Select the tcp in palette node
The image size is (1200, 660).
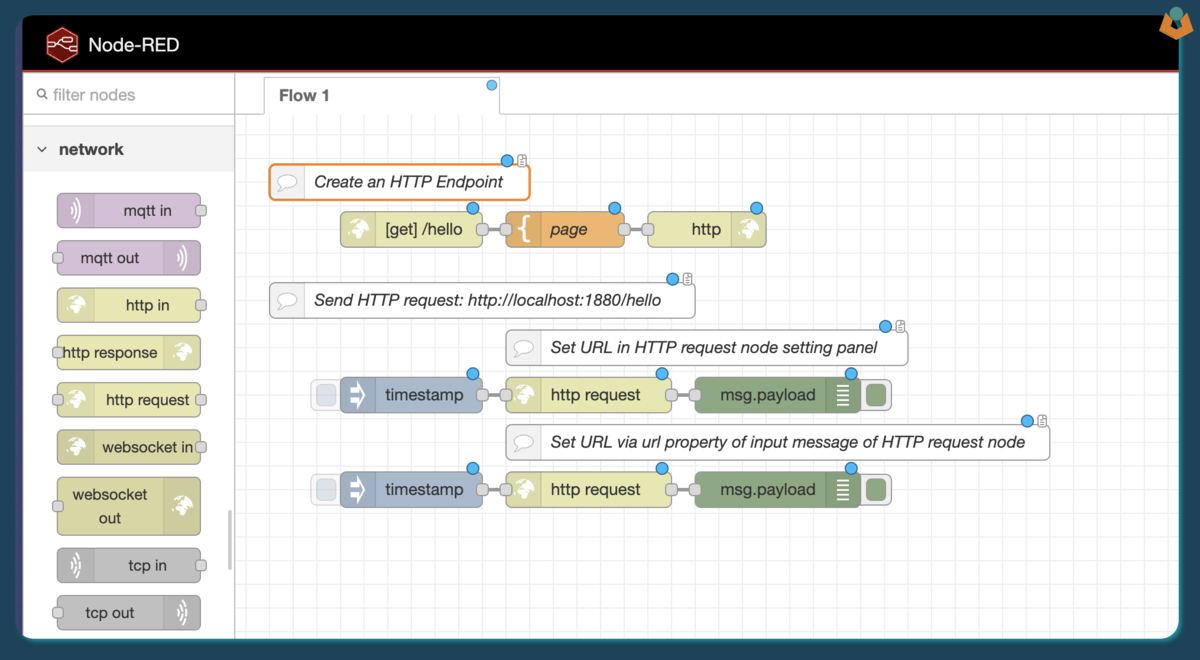pos(129,566)
